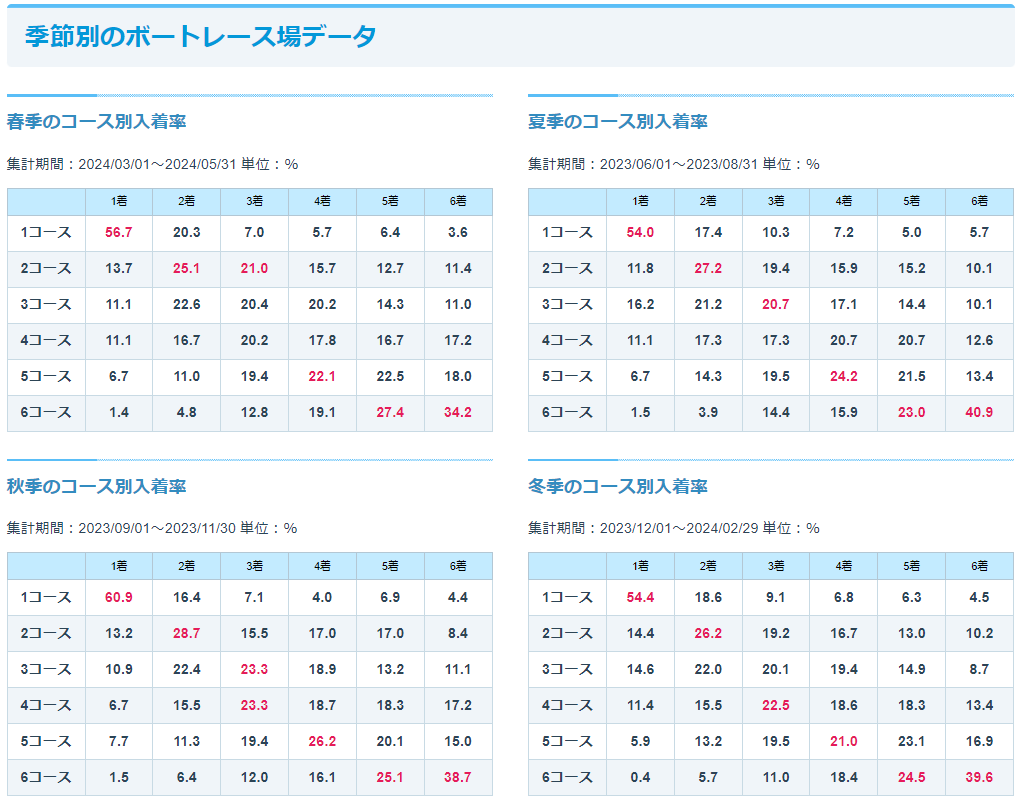Select the 56.7 cell in the spring table
The height and width of the screenshot is (803, 1022).
click(x=118, y=232)
